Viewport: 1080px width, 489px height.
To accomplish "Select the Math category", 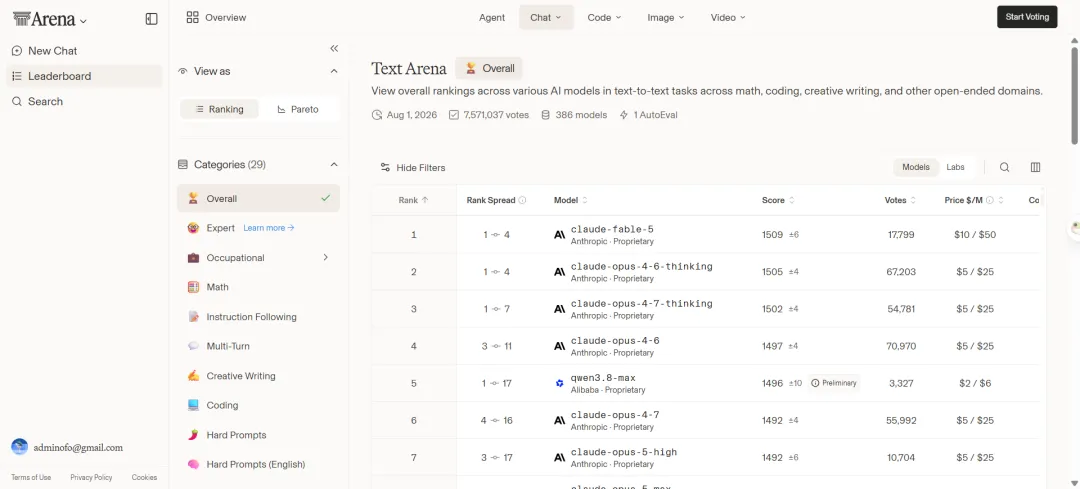I will (x=258, y=287).
